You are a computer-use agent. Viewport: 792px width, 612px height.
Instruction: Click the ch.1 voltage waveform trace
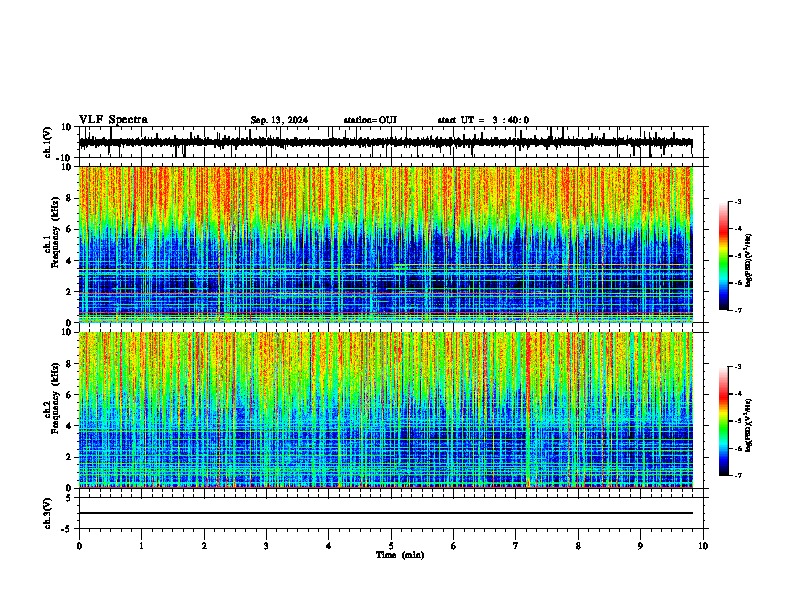(x=385, y=143)
